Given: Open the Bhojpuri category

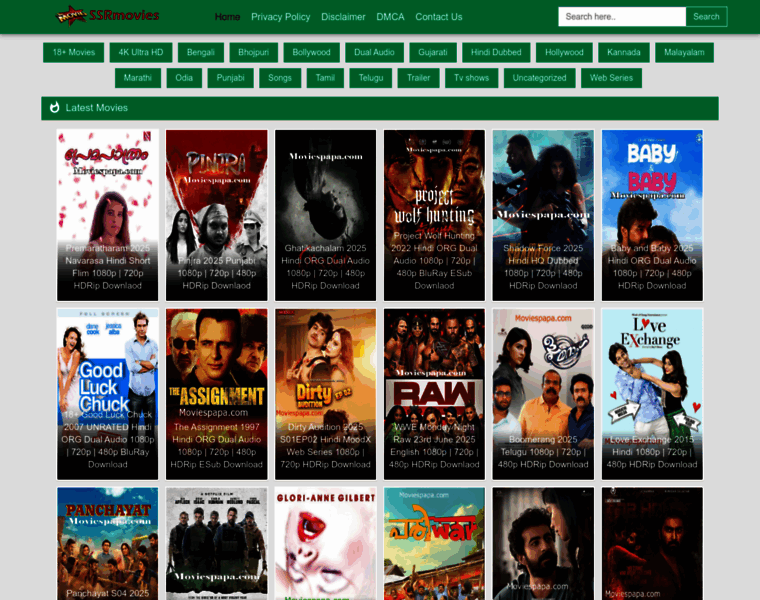Looking at the screenshot, I should (x=253, y=52).
